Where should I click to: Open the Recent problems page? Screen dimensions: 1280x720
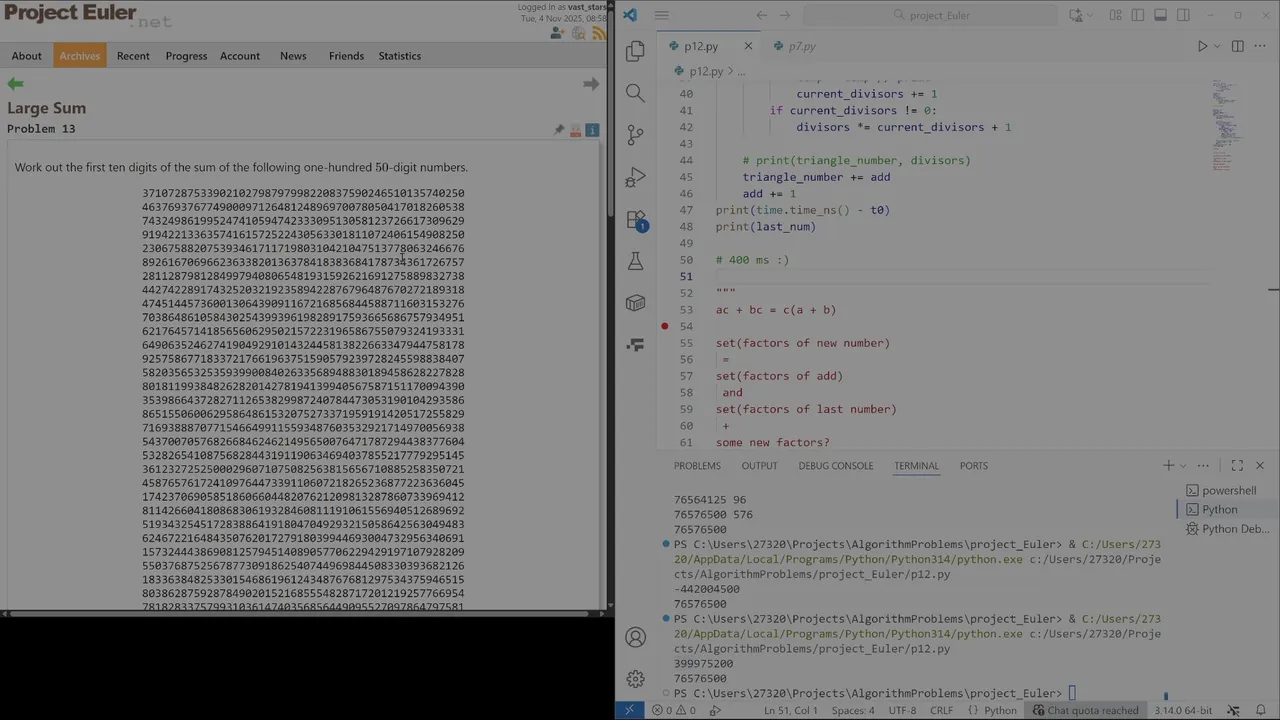[x=133, y=56]
